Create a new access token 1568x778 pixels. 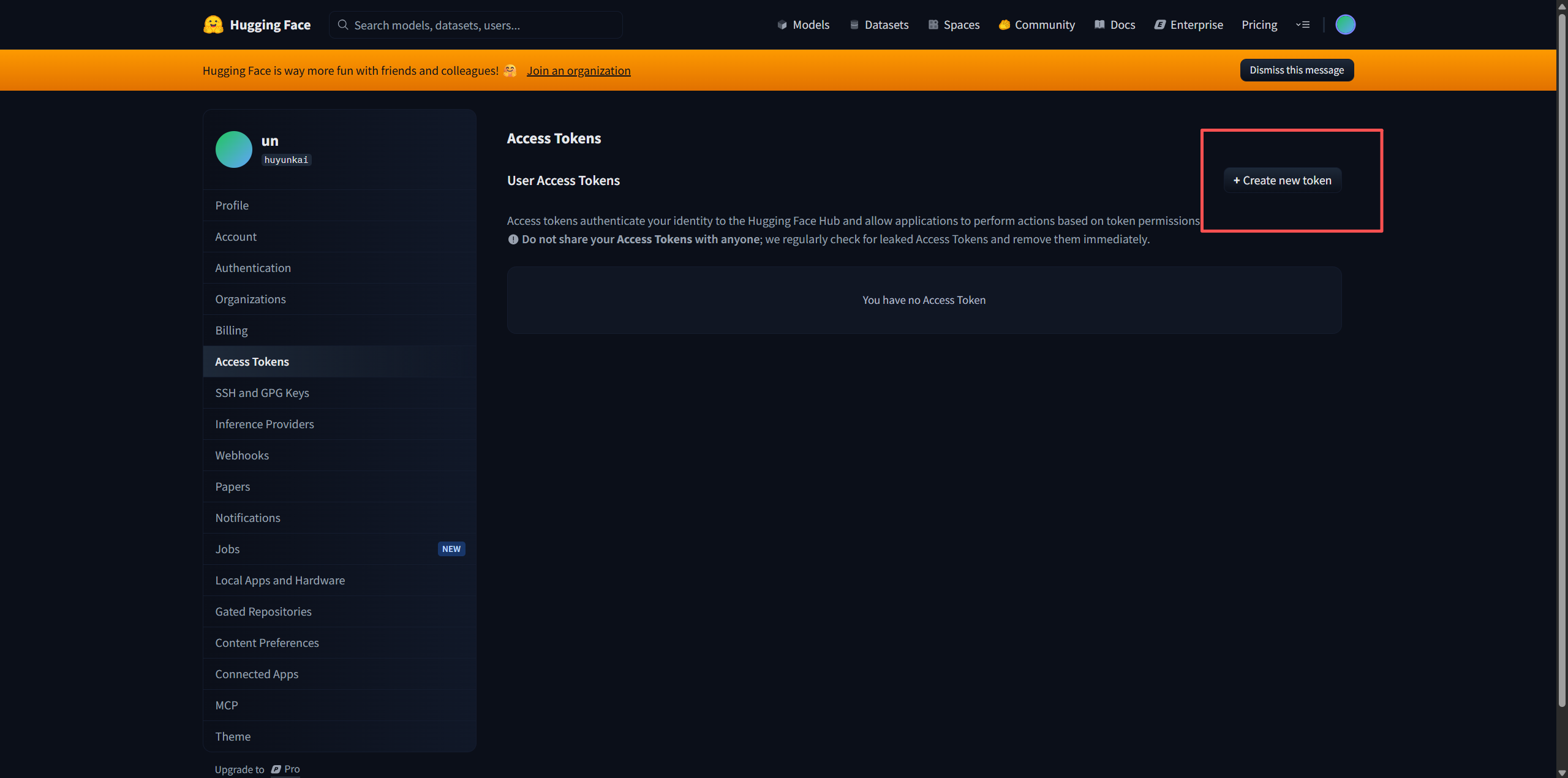coord(1282,181)
